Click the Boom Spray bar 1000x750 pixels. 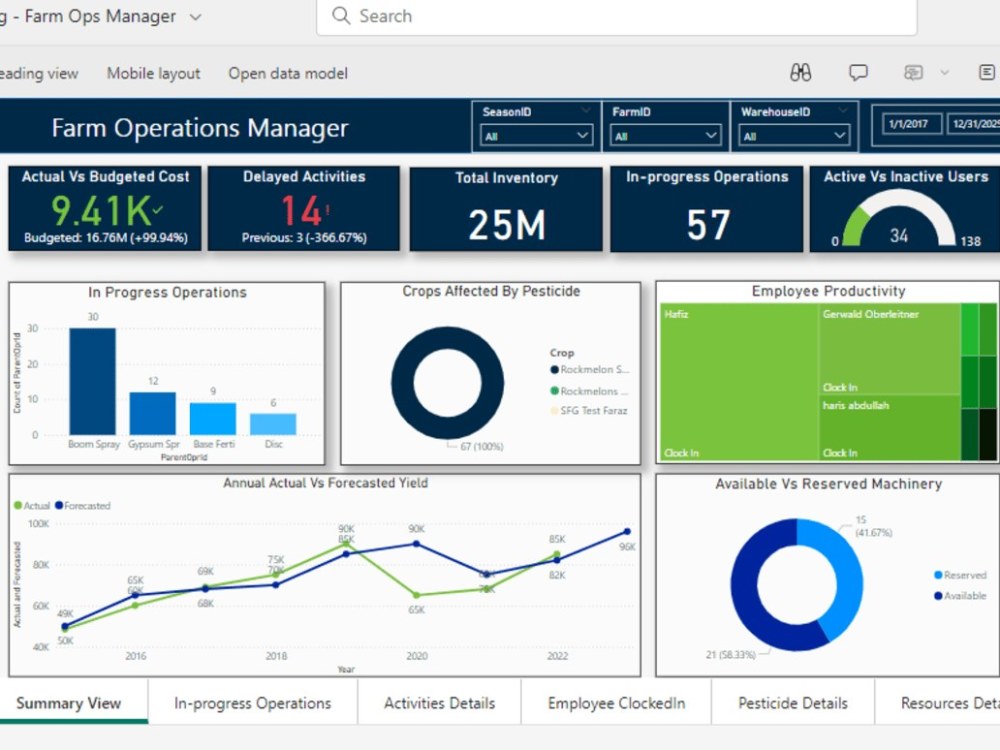[92, 381]
